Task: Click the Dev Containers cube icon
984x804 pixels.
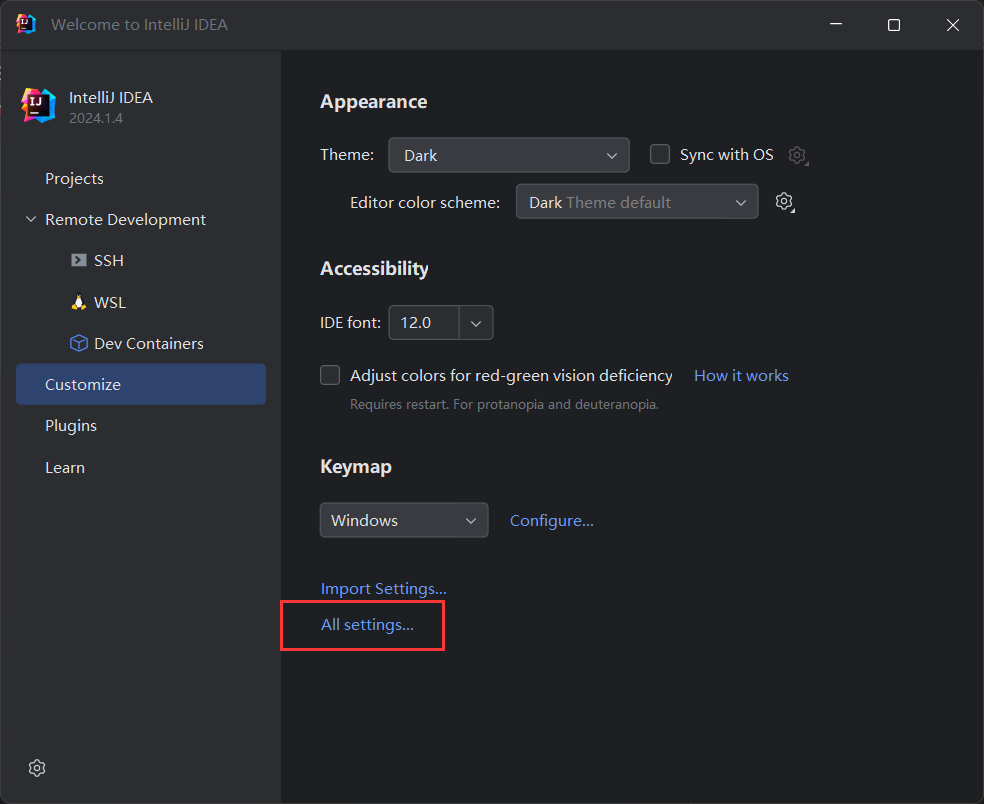Action: [78, 343]
